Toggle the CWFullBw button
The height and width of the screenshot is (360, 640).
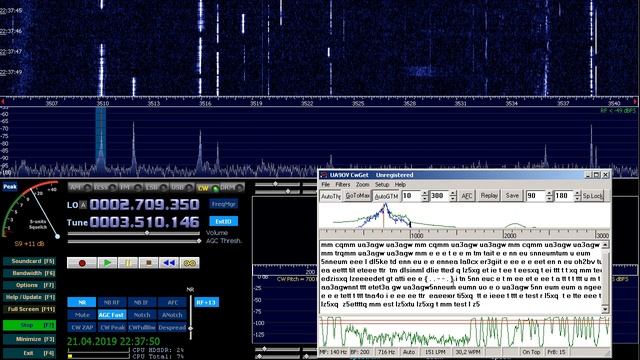pos(142,327)
